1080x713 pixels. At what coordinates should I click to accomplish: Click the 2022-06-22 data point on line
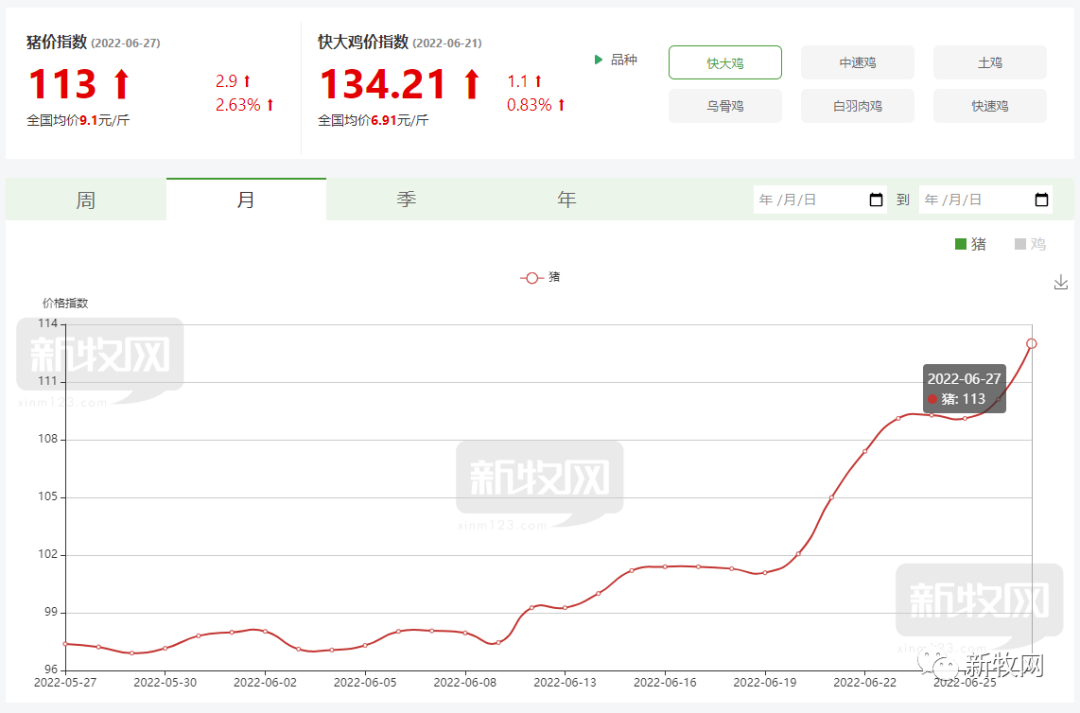click(x=865, y=451)
